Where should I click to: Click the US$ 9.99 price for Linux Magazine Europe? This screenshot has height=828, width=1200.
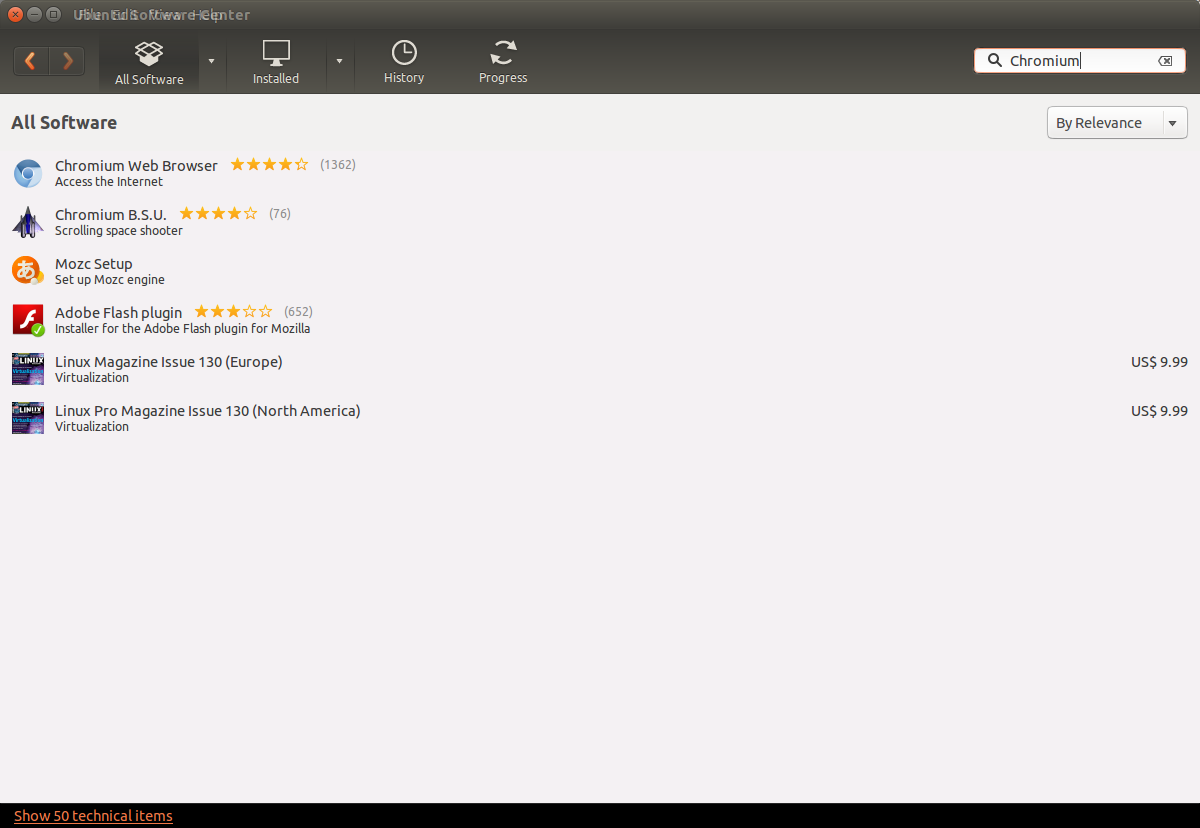pyautogui.click(x=1160, y=362)
